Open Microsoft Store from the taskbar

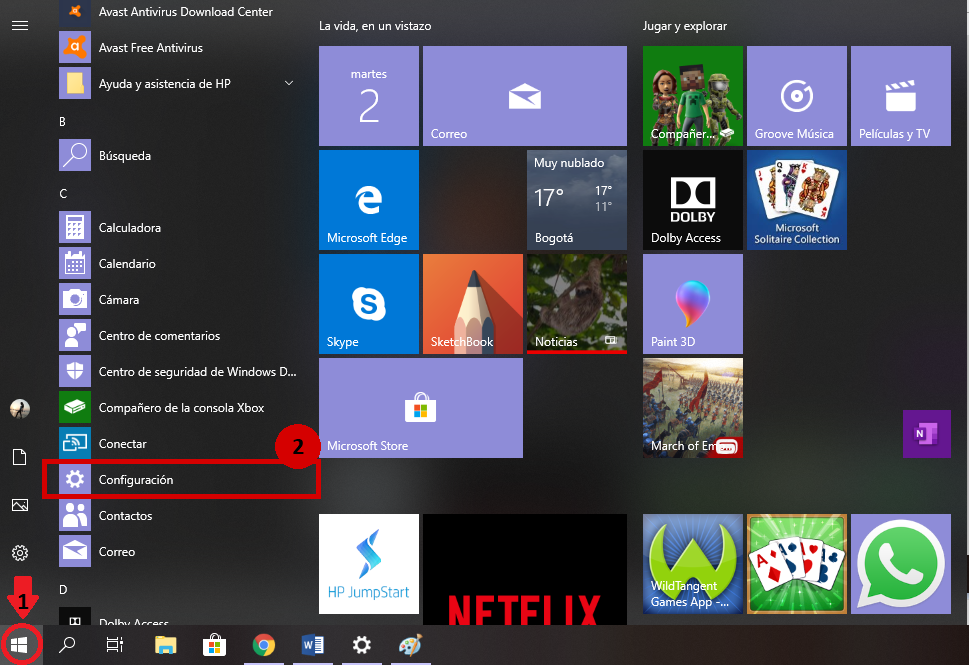point(214,645)
